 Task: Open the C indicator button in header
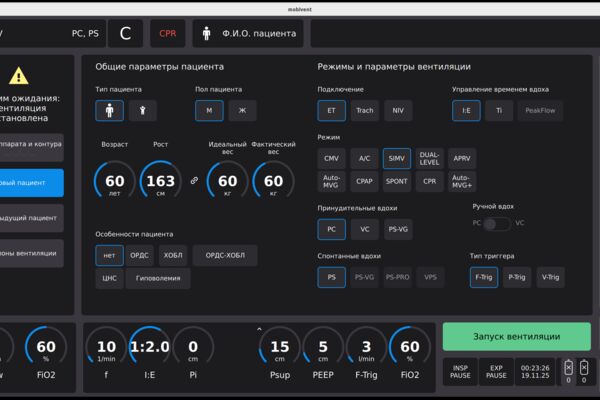pos(126,34)
